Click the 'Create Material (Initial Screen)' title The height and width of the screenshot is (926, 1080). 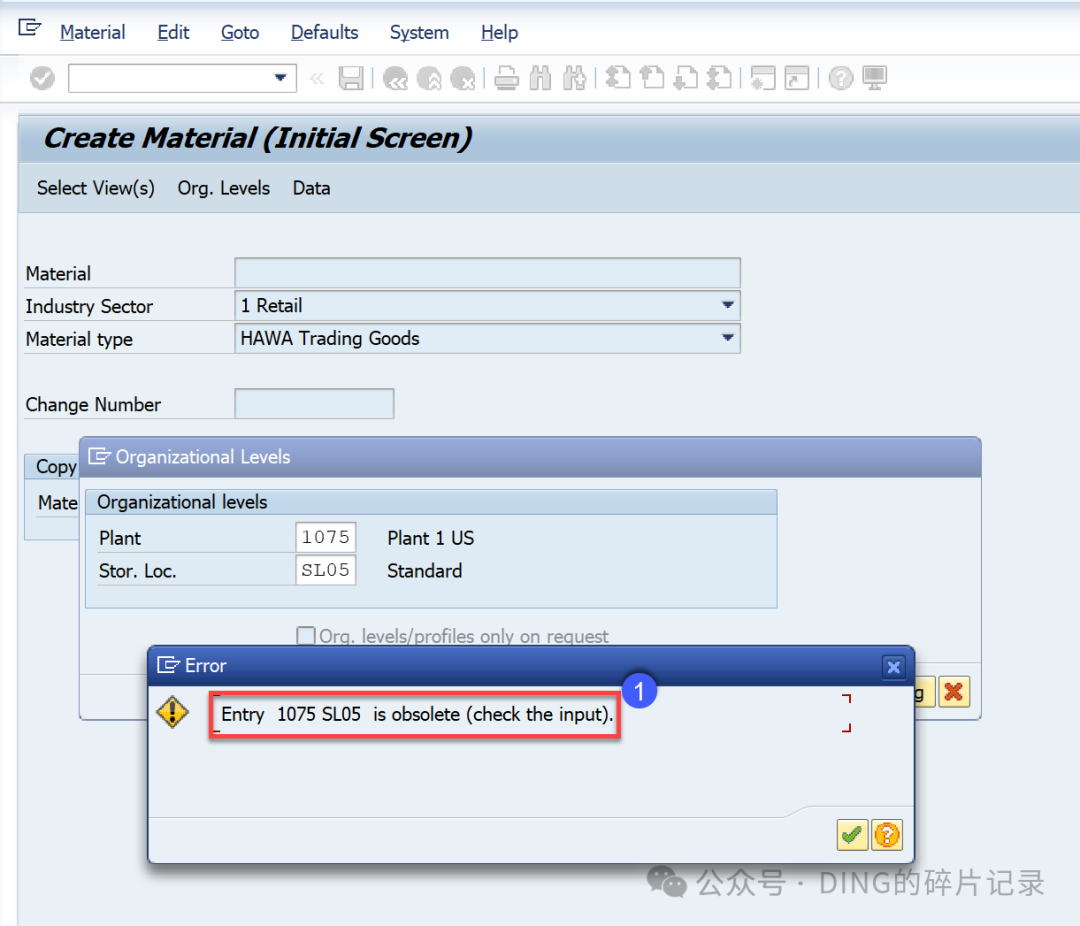(x=258, y=138)
